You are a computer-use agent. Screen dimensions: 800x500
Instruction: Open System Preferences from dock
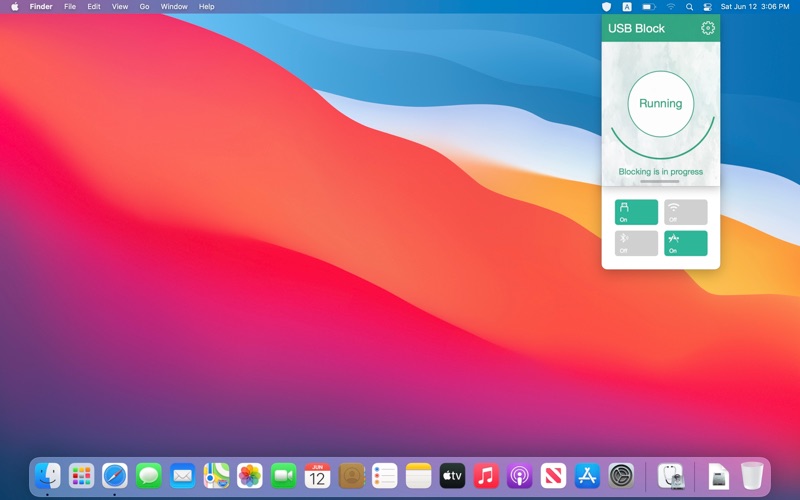(621, 476)
